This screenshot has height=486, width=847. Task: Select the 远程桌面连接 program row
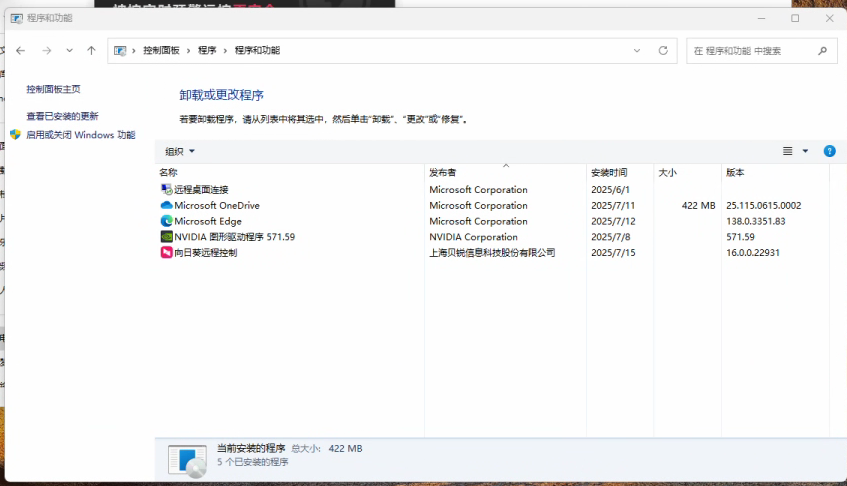click(492, 190)
